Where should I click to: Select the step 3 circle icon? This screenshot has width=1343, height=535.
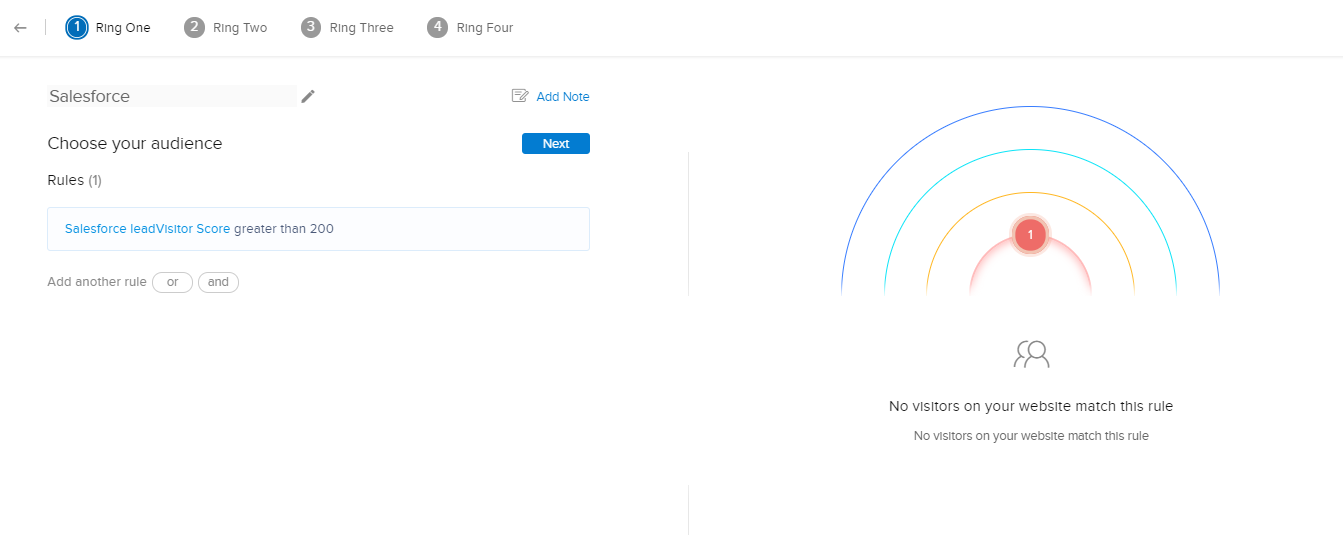coord(311,28)
